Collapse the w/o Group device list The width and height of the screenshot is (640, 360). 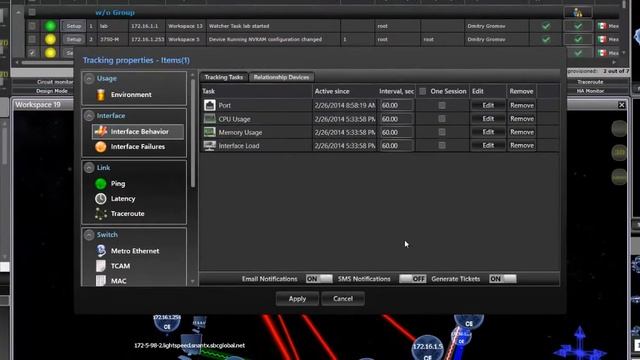click(x=18, y=12)
